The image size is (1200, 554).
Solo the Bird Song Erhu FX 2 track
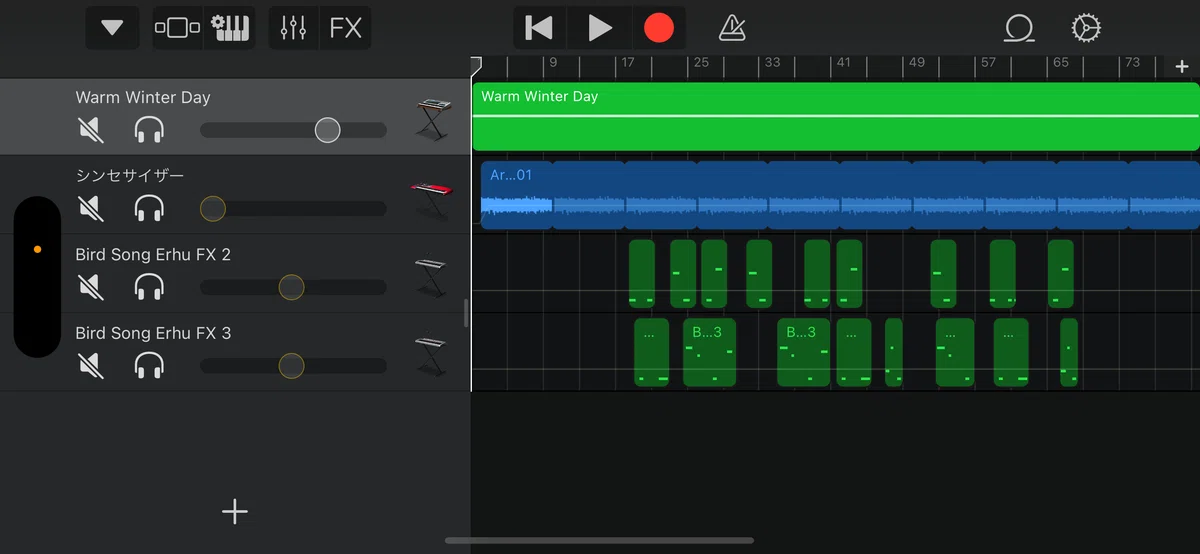(x=149, y=287)
